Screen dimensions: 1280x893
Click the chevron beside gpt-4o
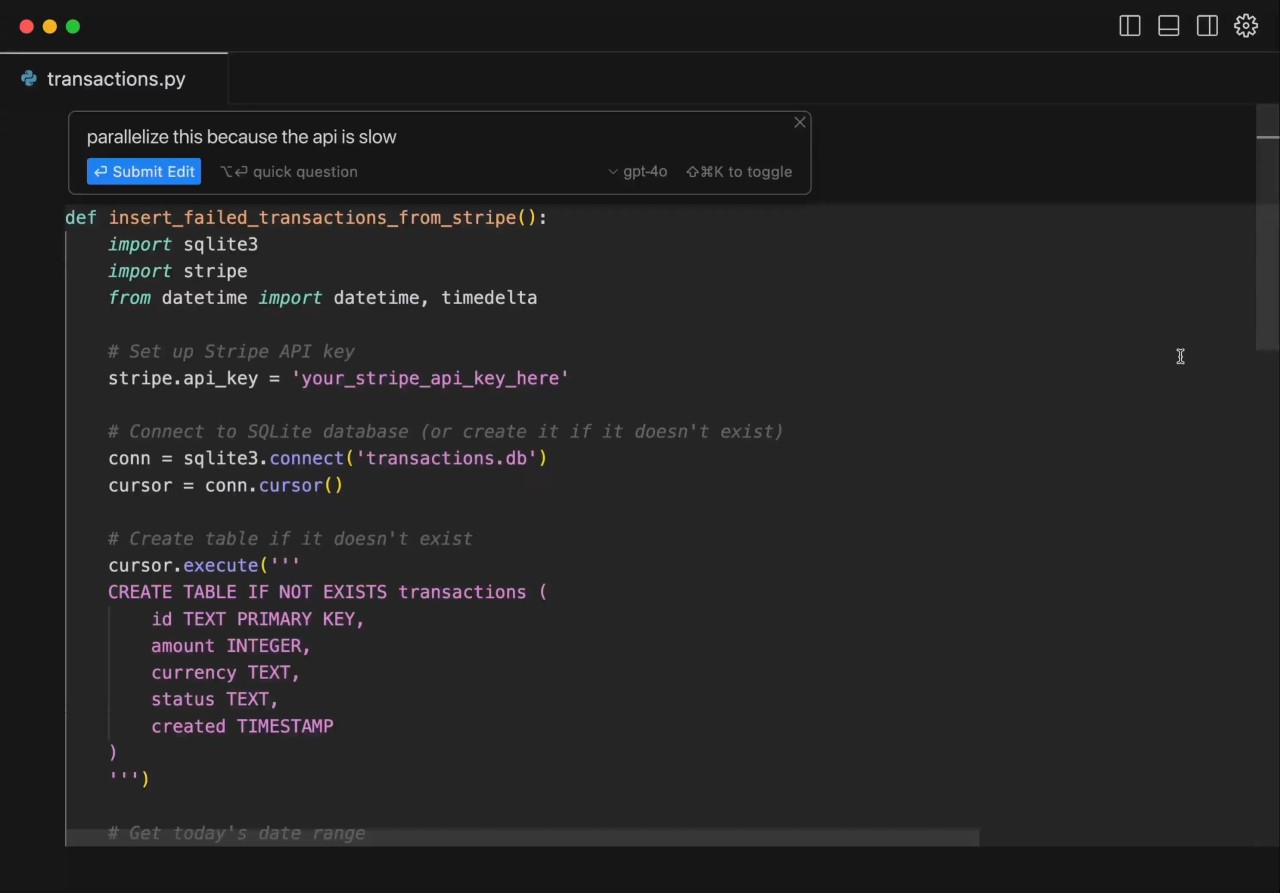coord(612,171)
